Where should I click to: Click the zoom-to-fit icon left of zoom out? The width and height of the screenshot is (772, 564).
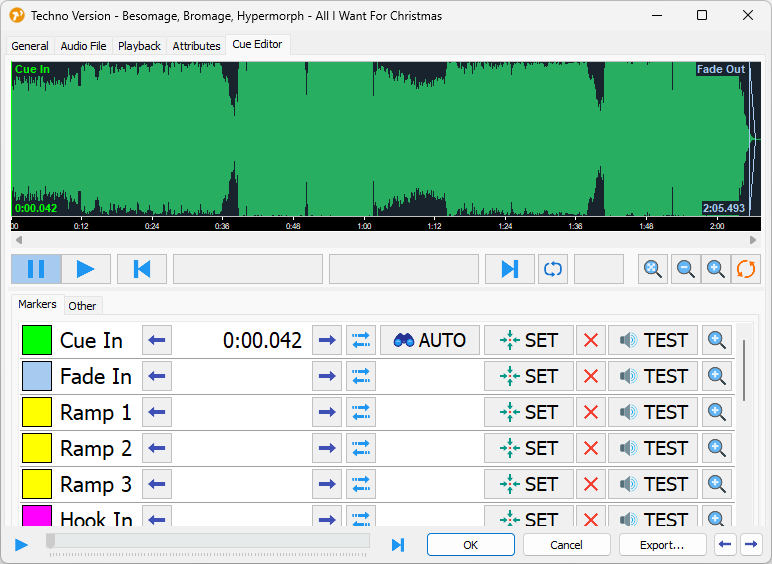[654, 269]
